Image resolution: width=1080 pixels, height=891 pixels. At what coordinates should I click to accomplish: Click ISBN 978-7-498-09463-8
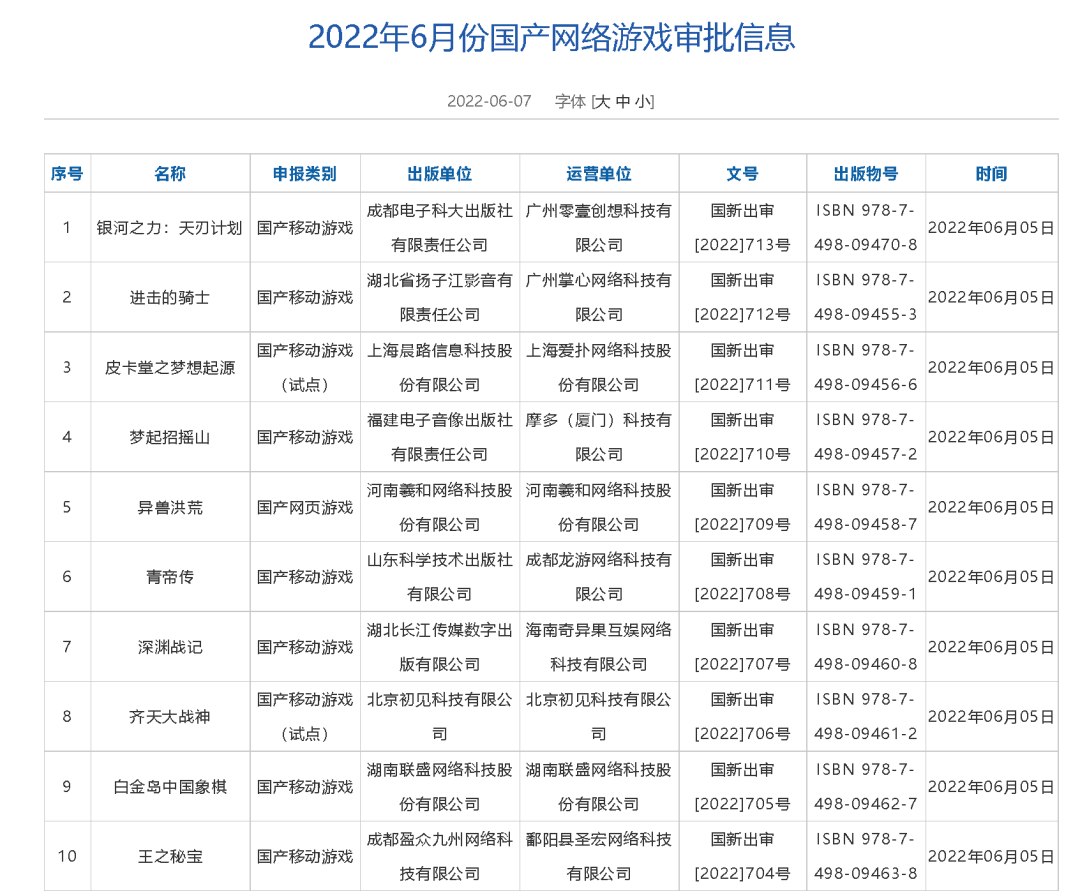[866, 857]
